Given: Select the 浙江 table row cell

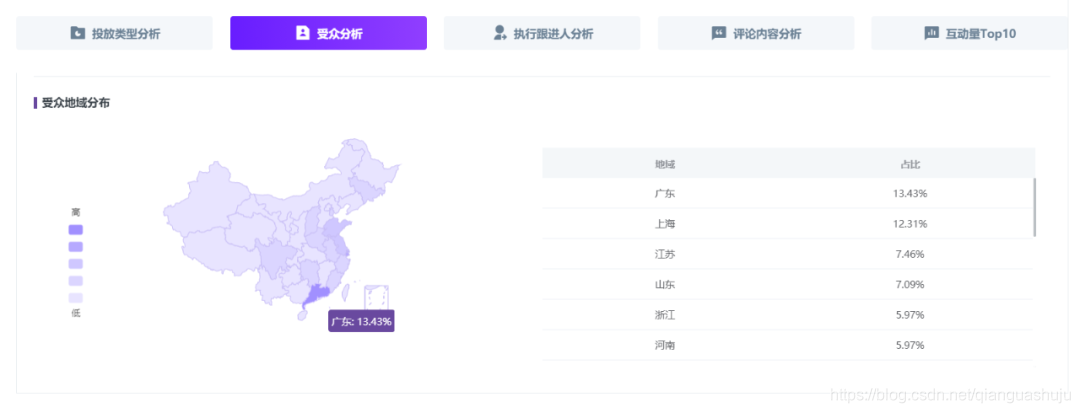Looking at the screenshot, I should pos(665,315).
